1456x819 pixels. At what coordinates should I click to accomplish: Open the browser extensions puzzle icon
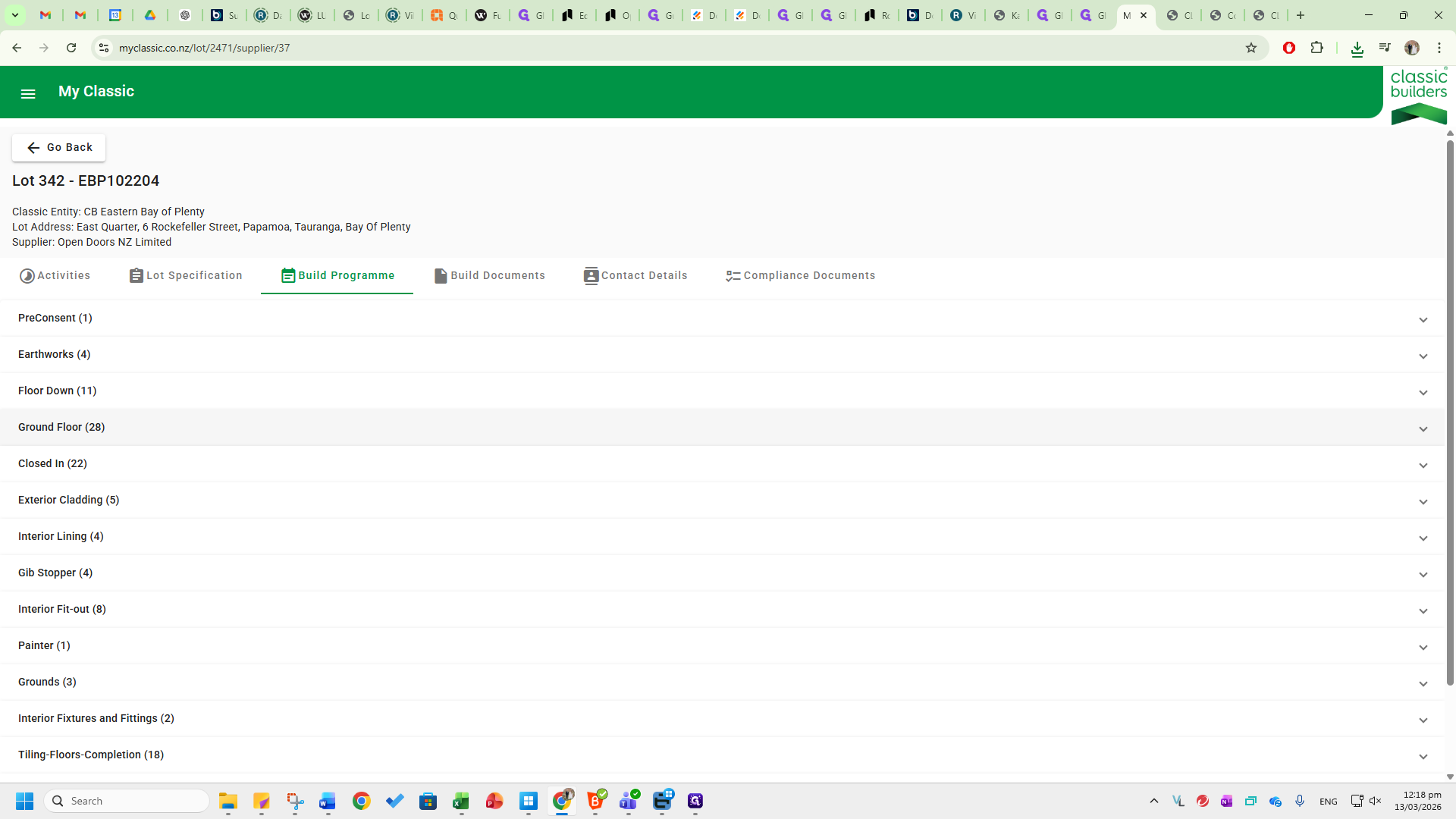(x=1316, y=48)
